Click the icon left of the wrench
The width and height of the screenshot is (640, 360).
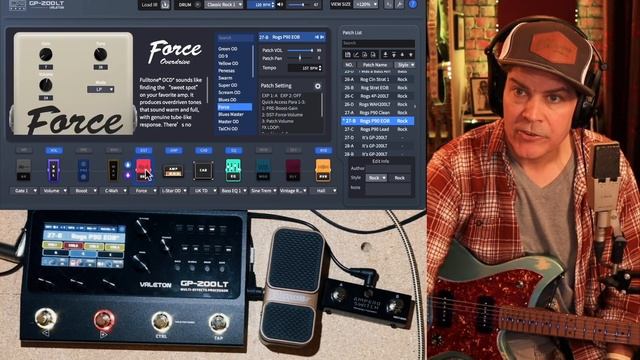point(388,4)
